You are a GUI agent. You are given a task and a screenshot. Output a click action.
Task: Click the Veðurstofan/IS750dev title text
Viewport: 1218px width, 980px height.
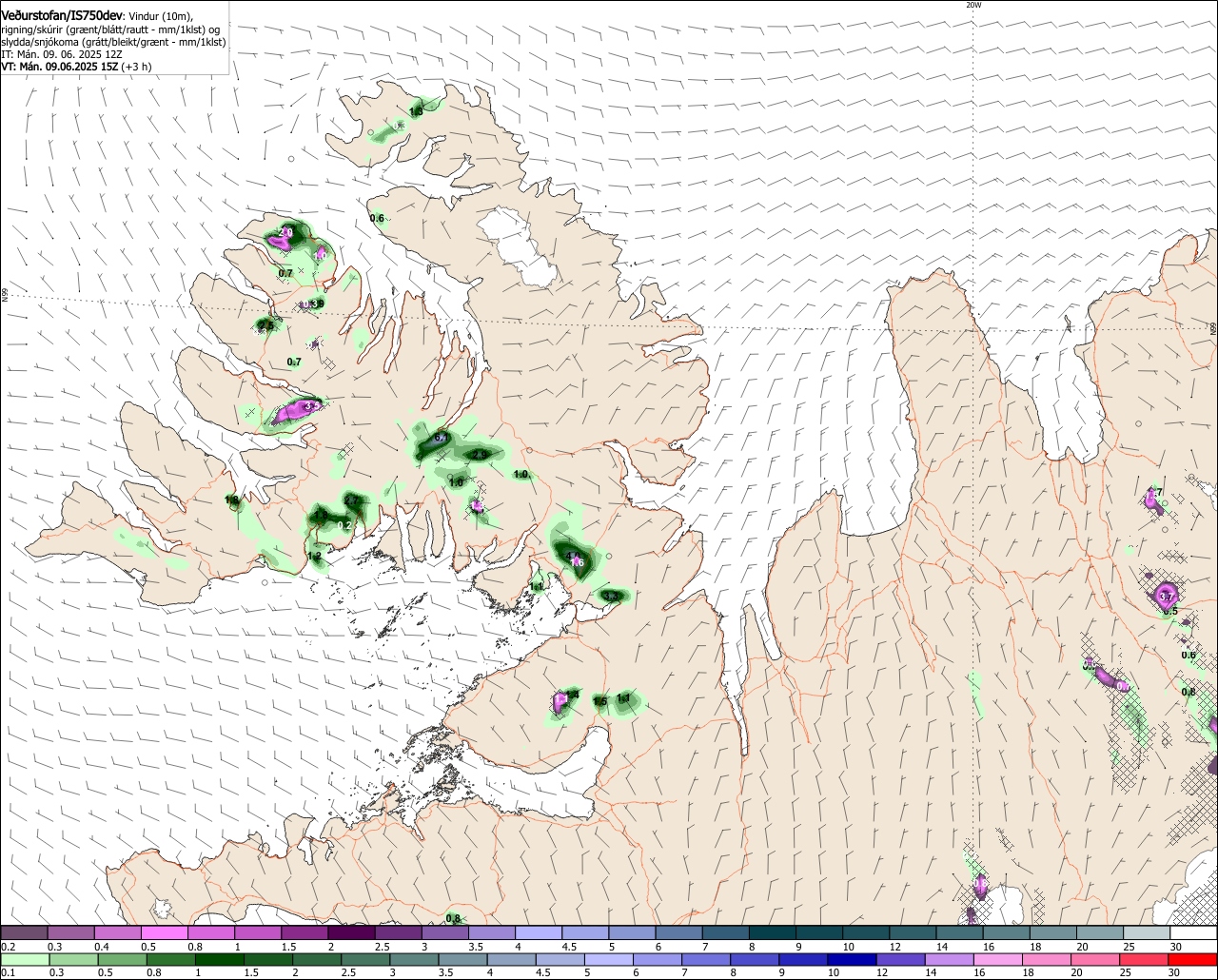62,16
